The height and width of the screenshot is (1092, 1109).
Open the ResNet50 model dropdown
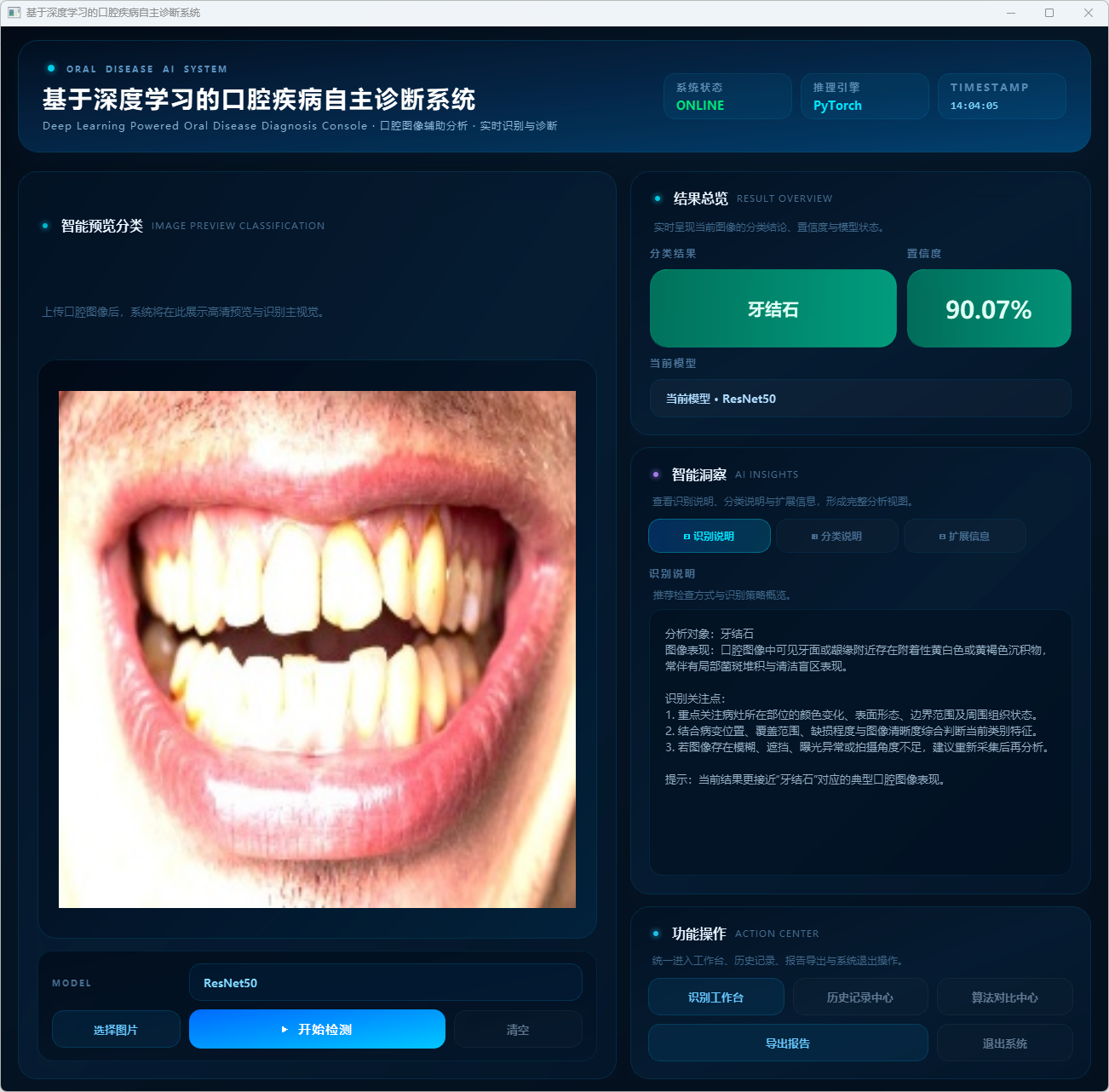[x=385, y=983]
